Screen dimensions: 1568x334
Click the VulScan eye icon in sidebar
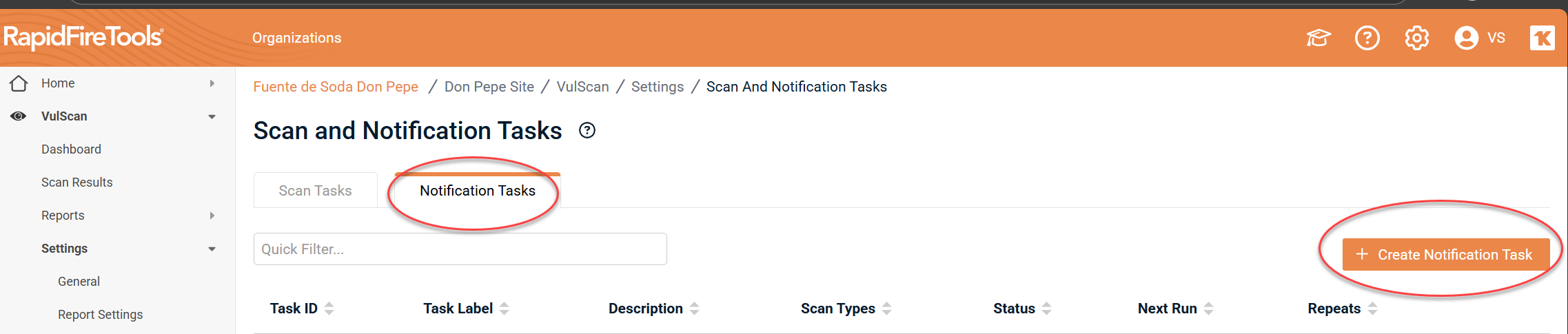(x=19, y=116)
